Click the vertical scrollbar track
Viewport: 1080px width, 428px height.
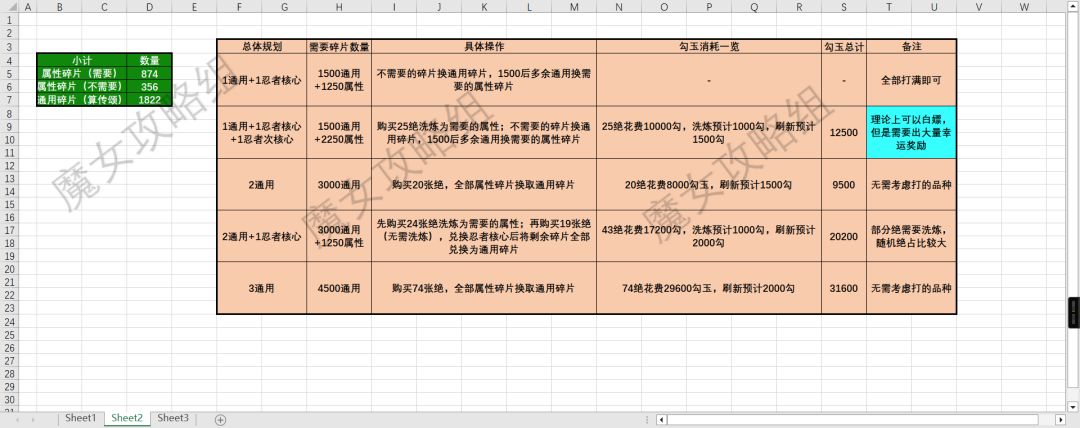[1072, 207]
